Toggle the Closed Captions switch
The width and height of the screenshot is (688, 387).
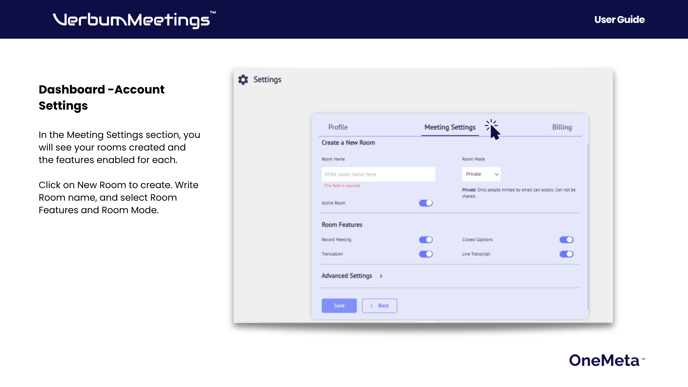tap(566, 240)
